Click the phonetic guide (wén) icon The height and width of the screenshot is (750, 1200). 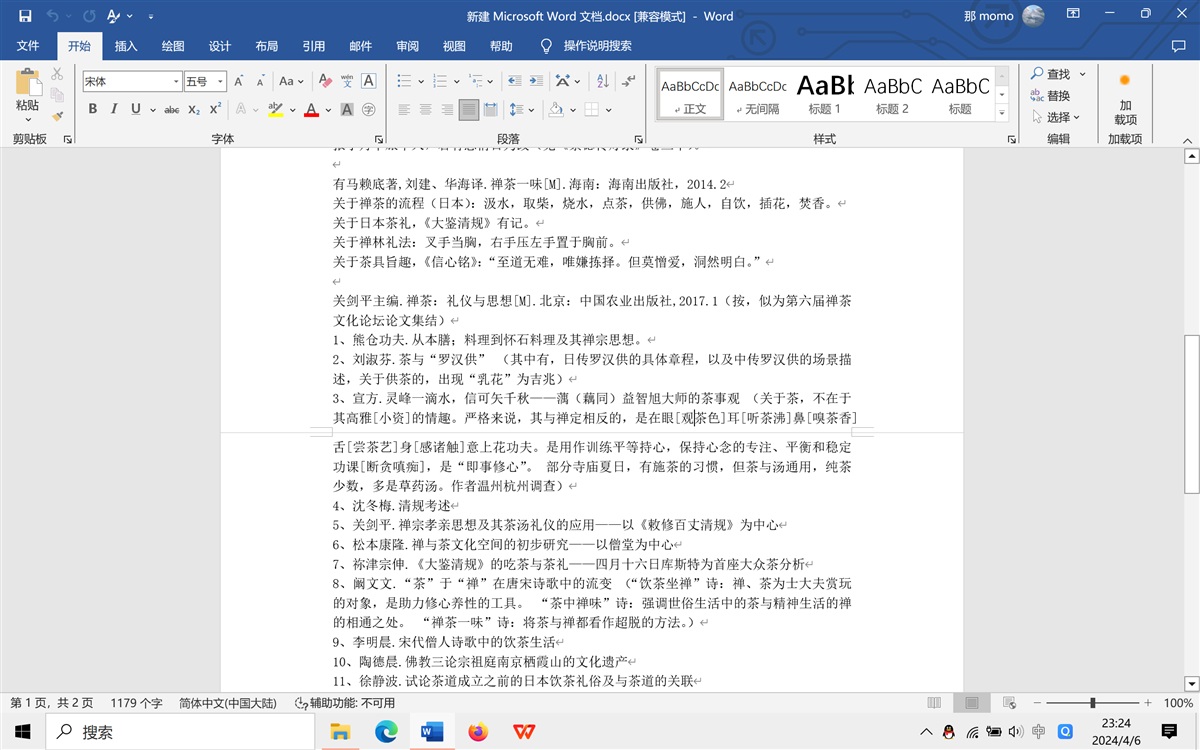point(347,81)
